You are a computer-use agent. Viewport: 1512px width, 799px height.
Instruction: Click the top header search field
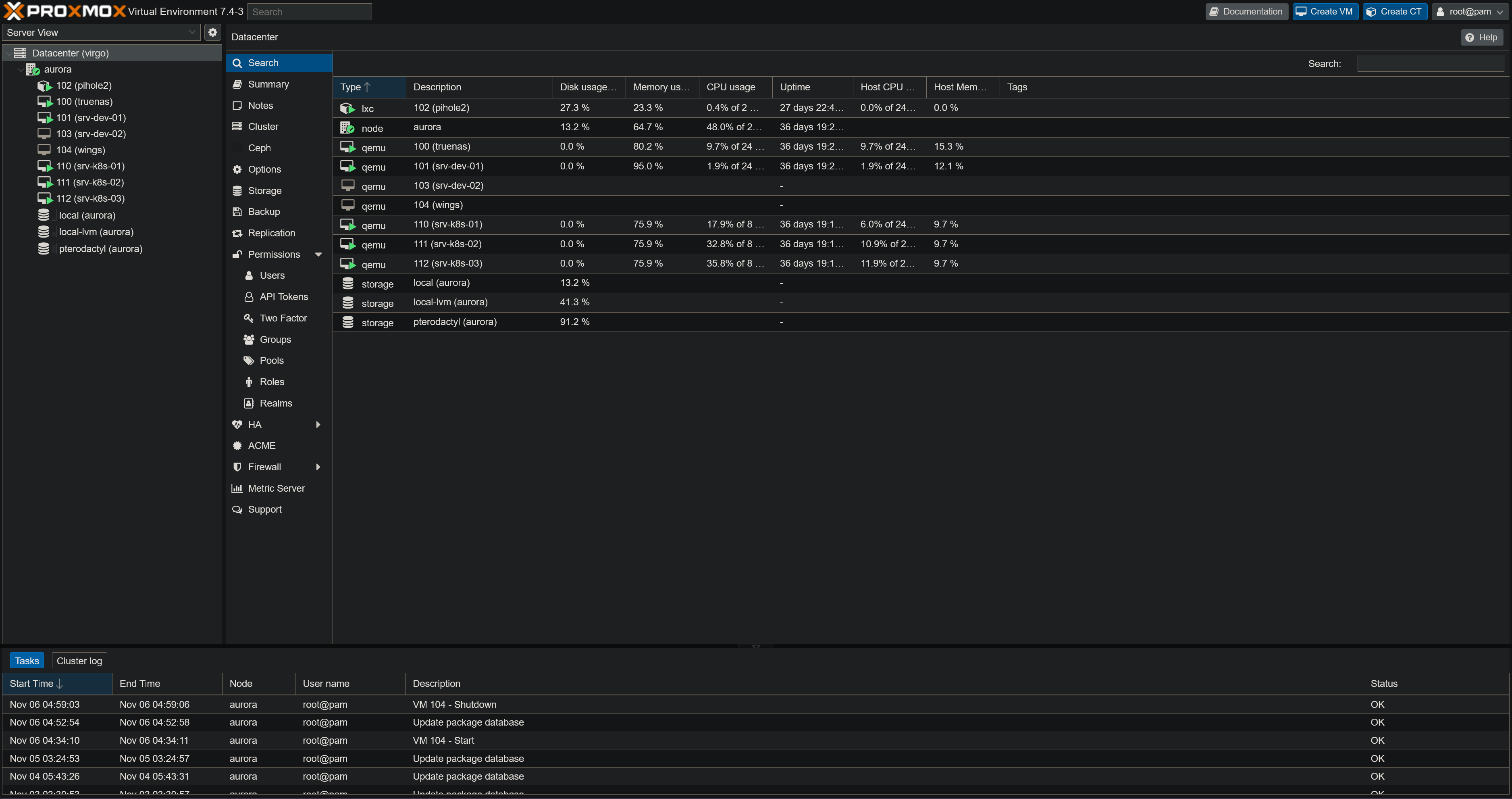(309, 12)
